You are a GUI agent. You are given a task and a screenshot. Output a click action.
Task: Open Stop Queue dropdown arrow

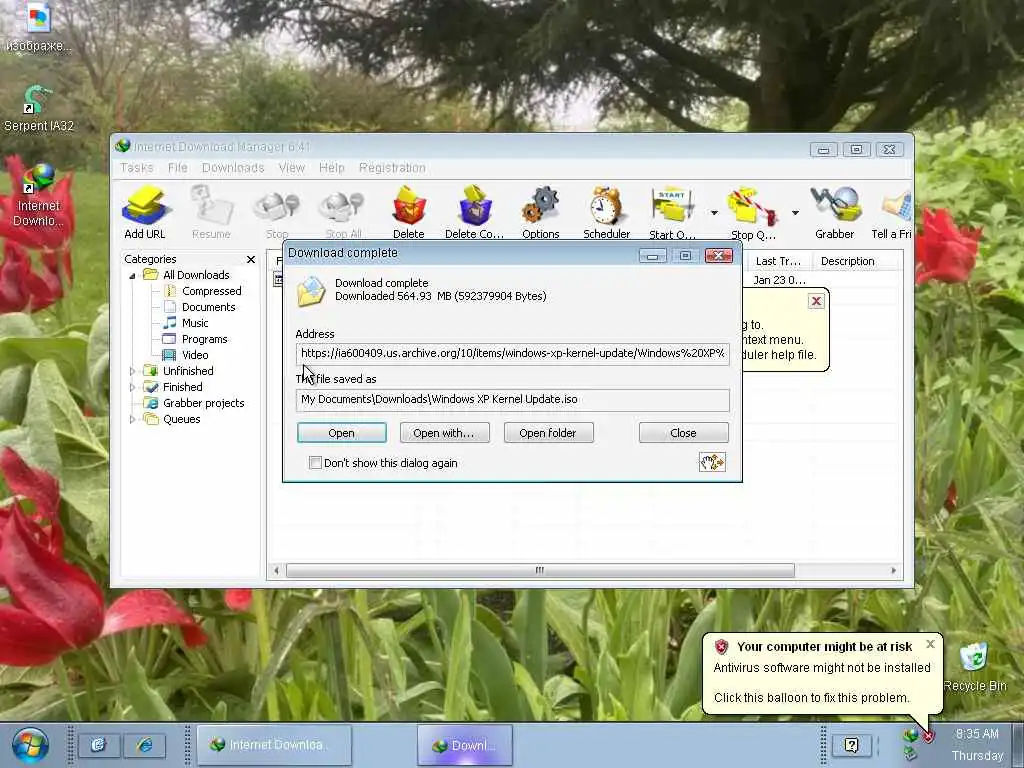coord(795,213)
